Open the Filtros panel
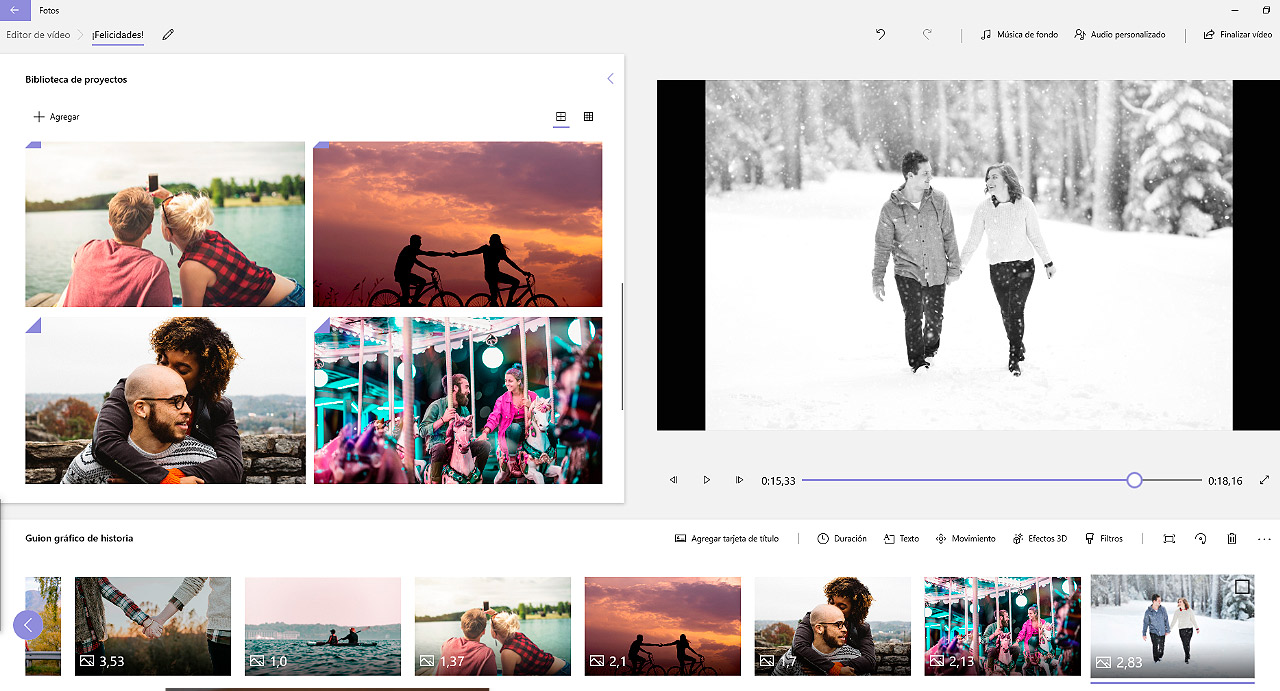The image size is (1280, 691). pos(1104,538)
